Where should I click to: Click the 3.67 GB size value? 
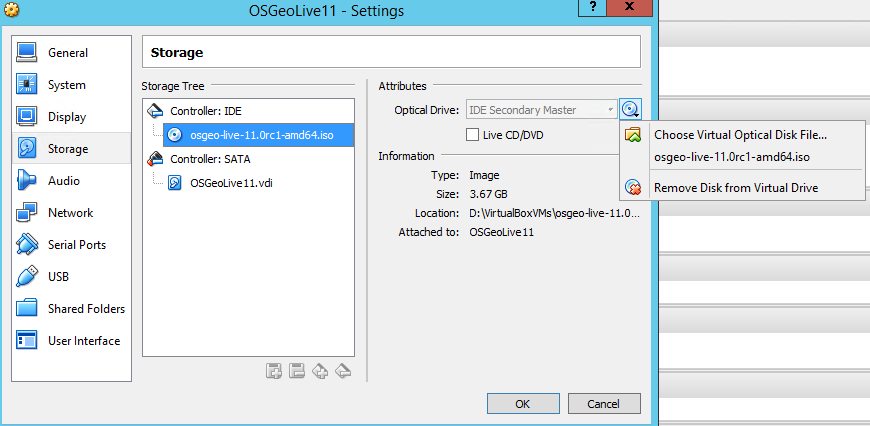[488, 194]
